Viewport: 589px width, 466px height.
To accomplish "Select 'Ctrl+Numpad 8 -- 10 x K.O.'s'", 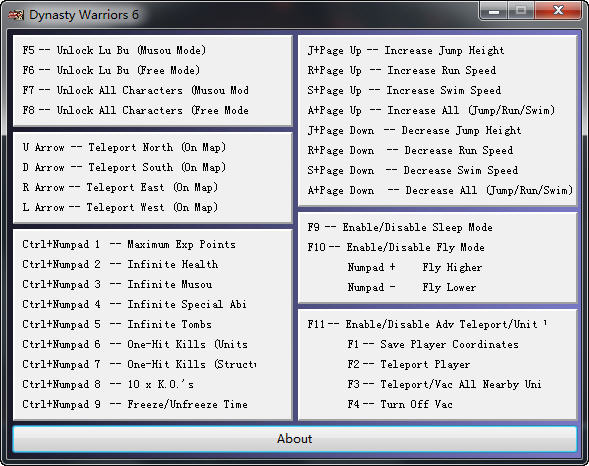I will (108, 384).
